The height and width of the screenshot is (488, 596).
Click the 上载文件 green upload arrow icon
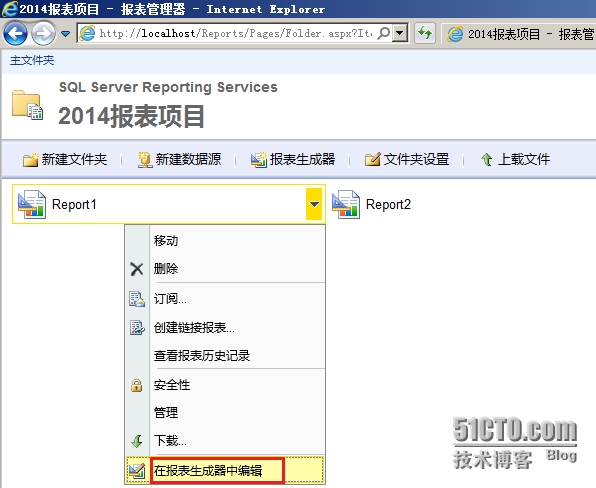click(487, 160)
